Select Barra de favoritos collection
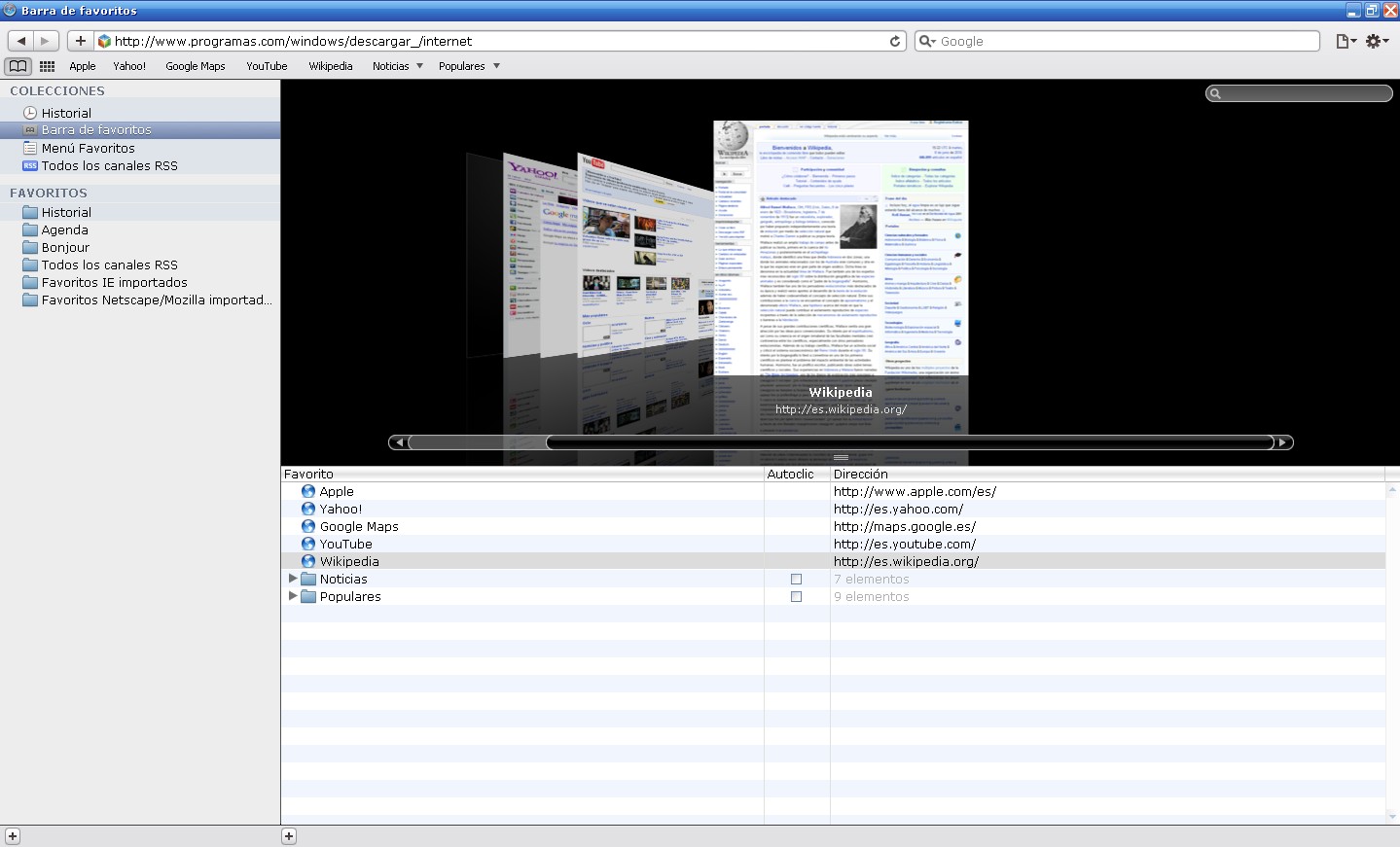 tap(140, 130)
